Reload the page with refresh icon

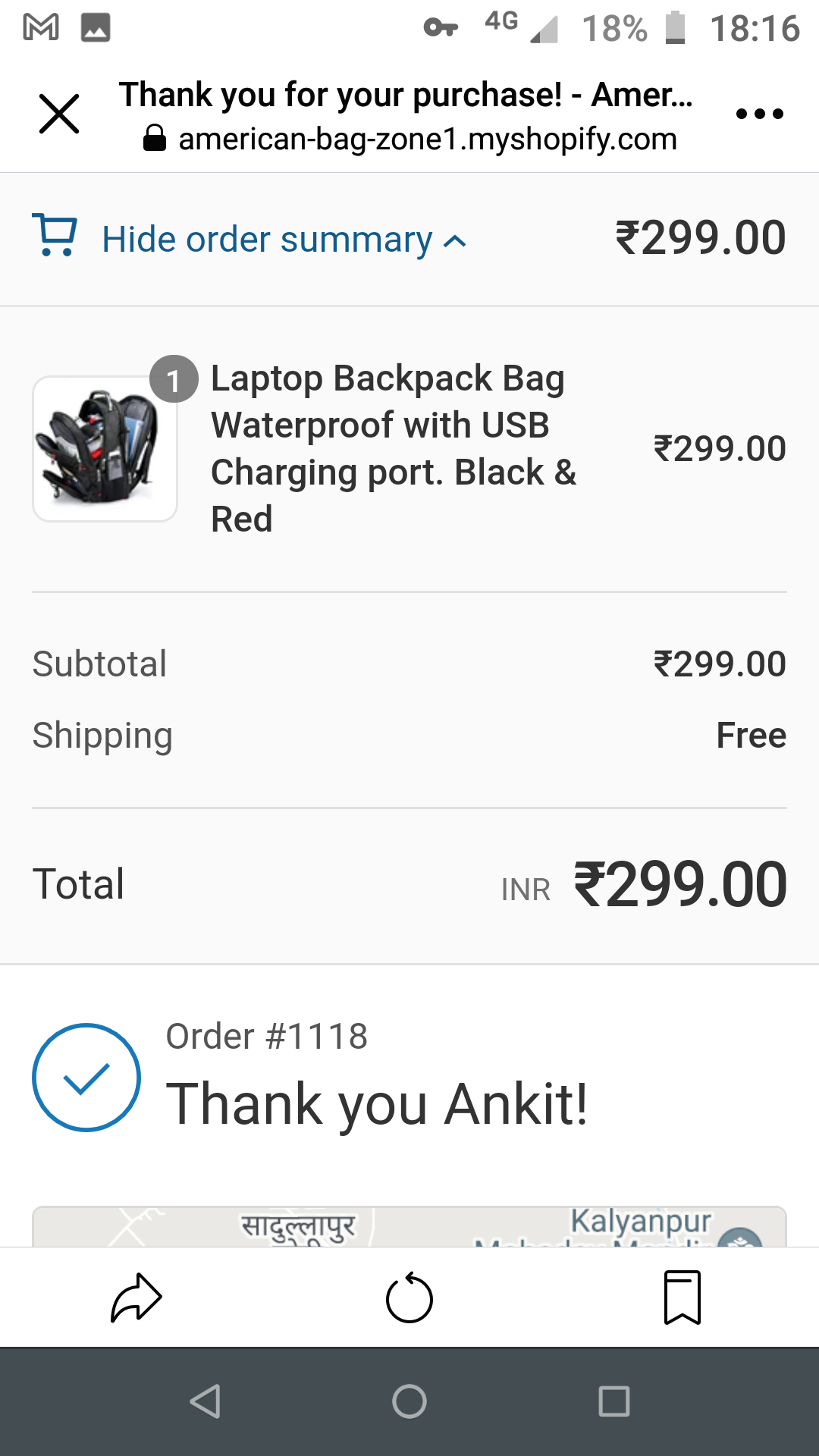tap(409, 1298)
